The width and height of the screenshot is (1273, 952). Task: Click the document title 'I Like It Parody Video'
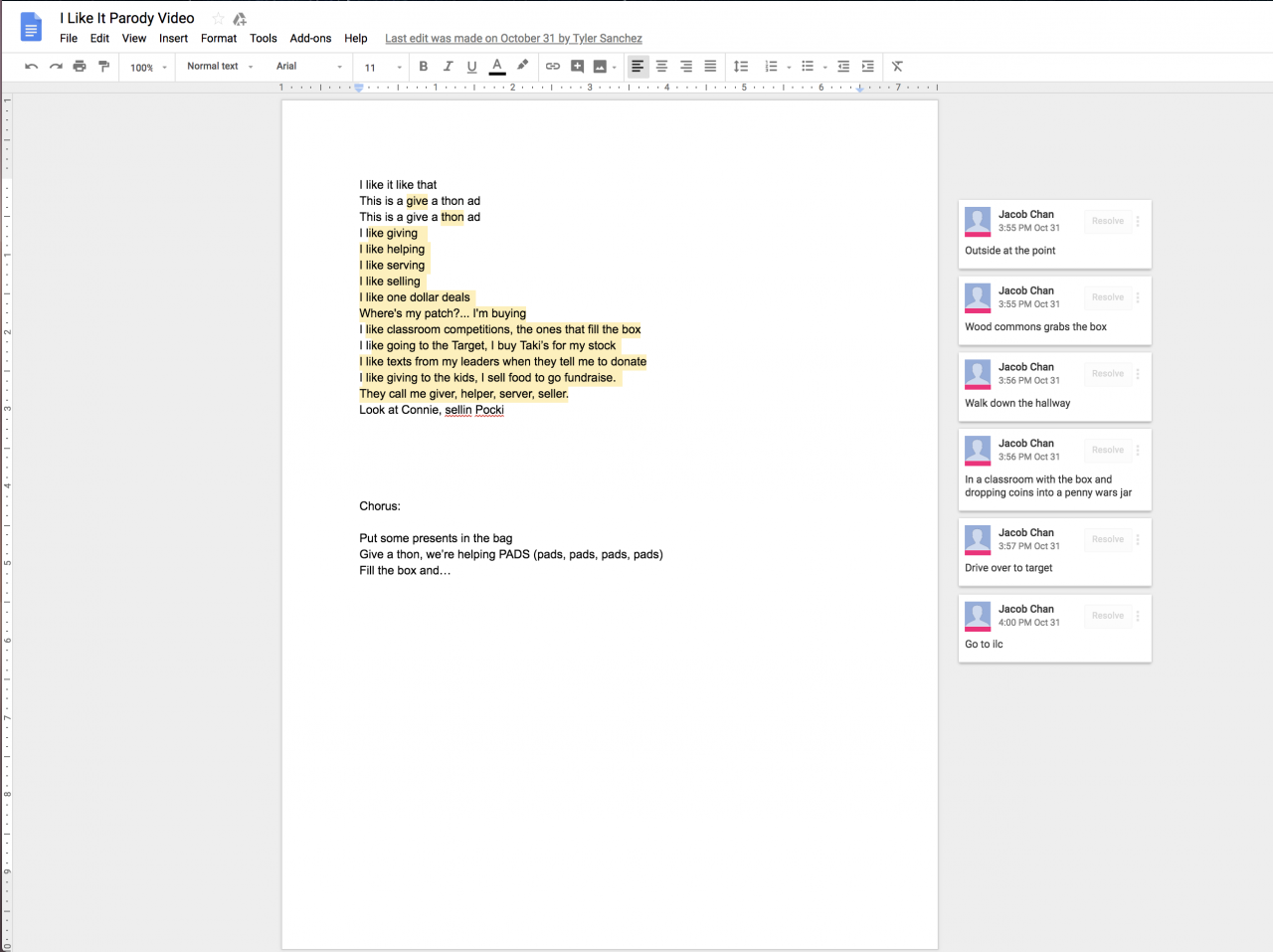tap(127, 18)
